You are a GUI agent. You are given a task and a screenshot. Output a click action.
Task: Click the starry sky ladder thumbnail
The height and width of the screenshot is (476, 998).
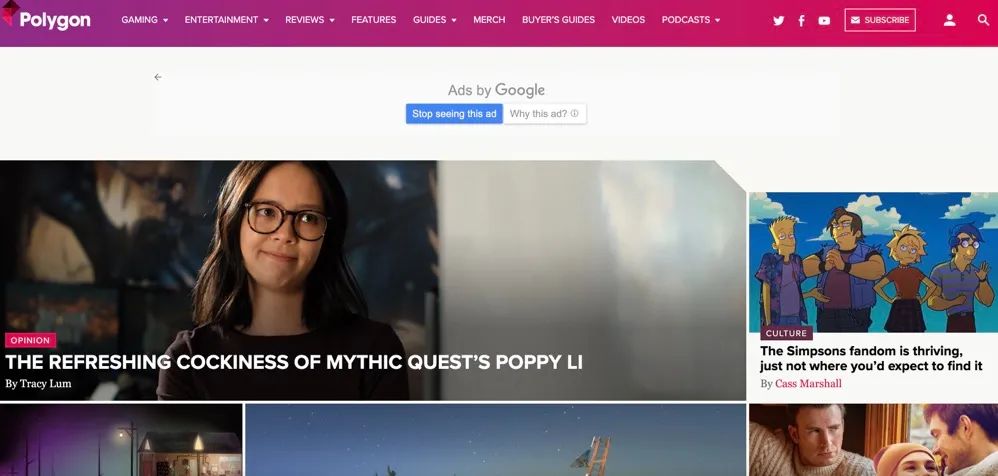495,440
